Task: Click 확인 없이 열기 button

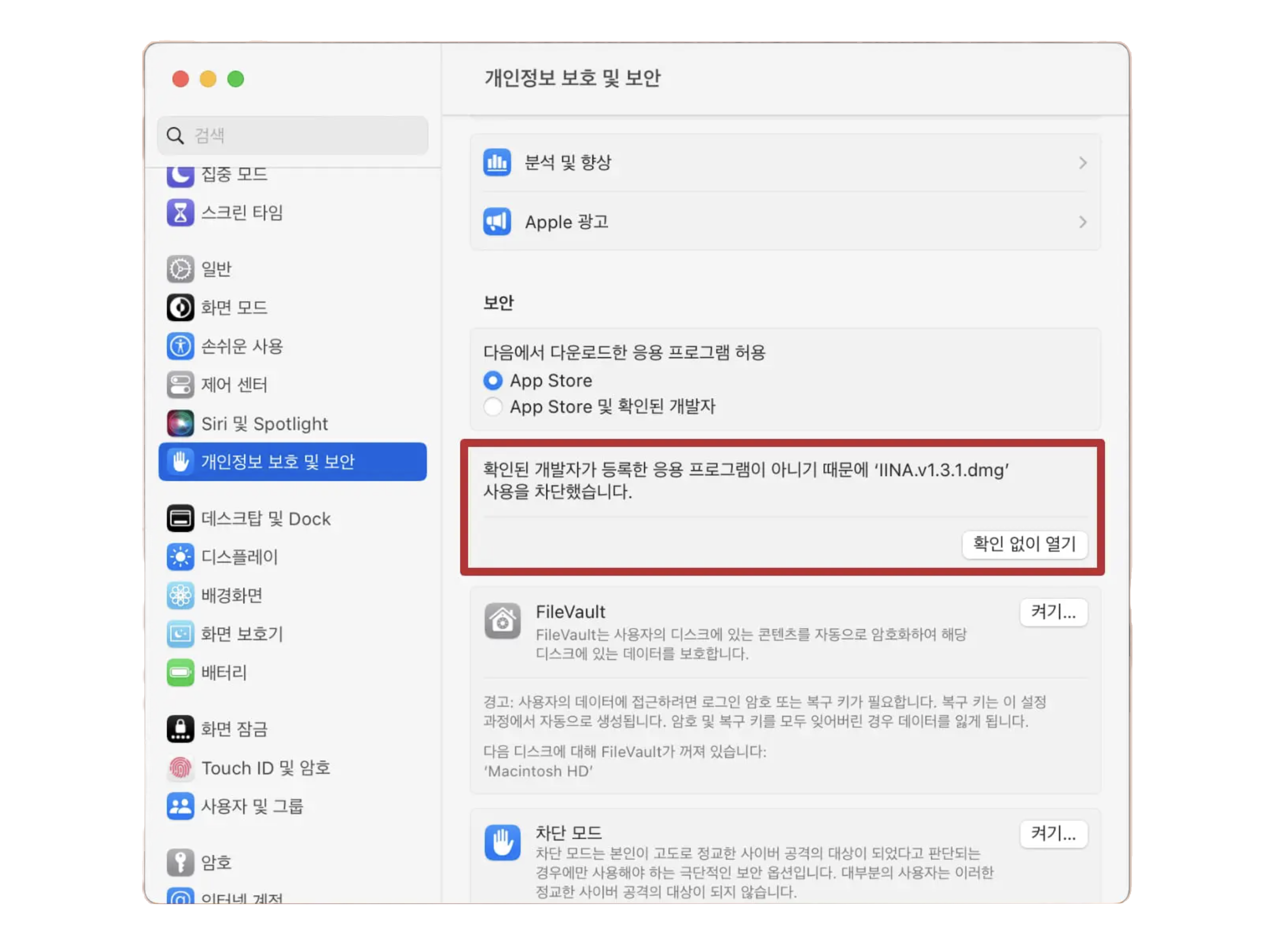Action: click(1024, 543)
